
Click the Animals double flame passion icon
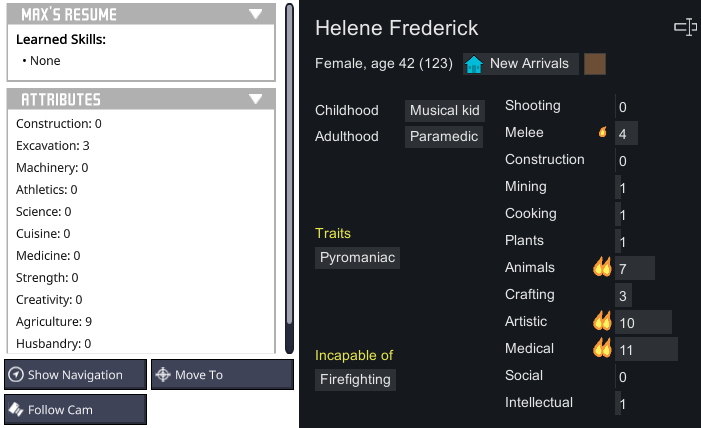click(602, 267)
